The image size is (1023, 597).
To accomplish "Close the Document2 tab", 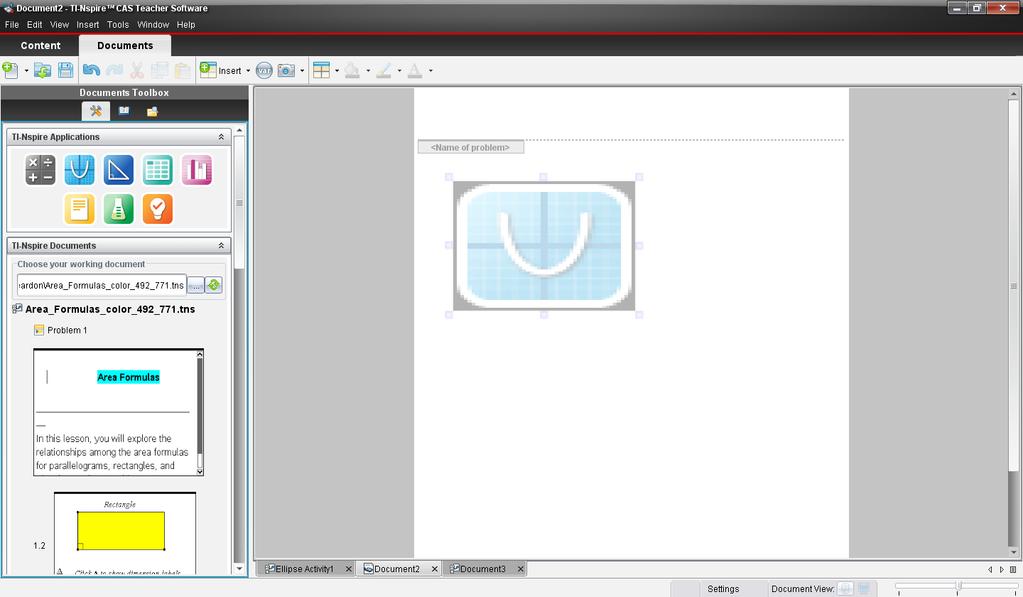I will pos(435,569).
